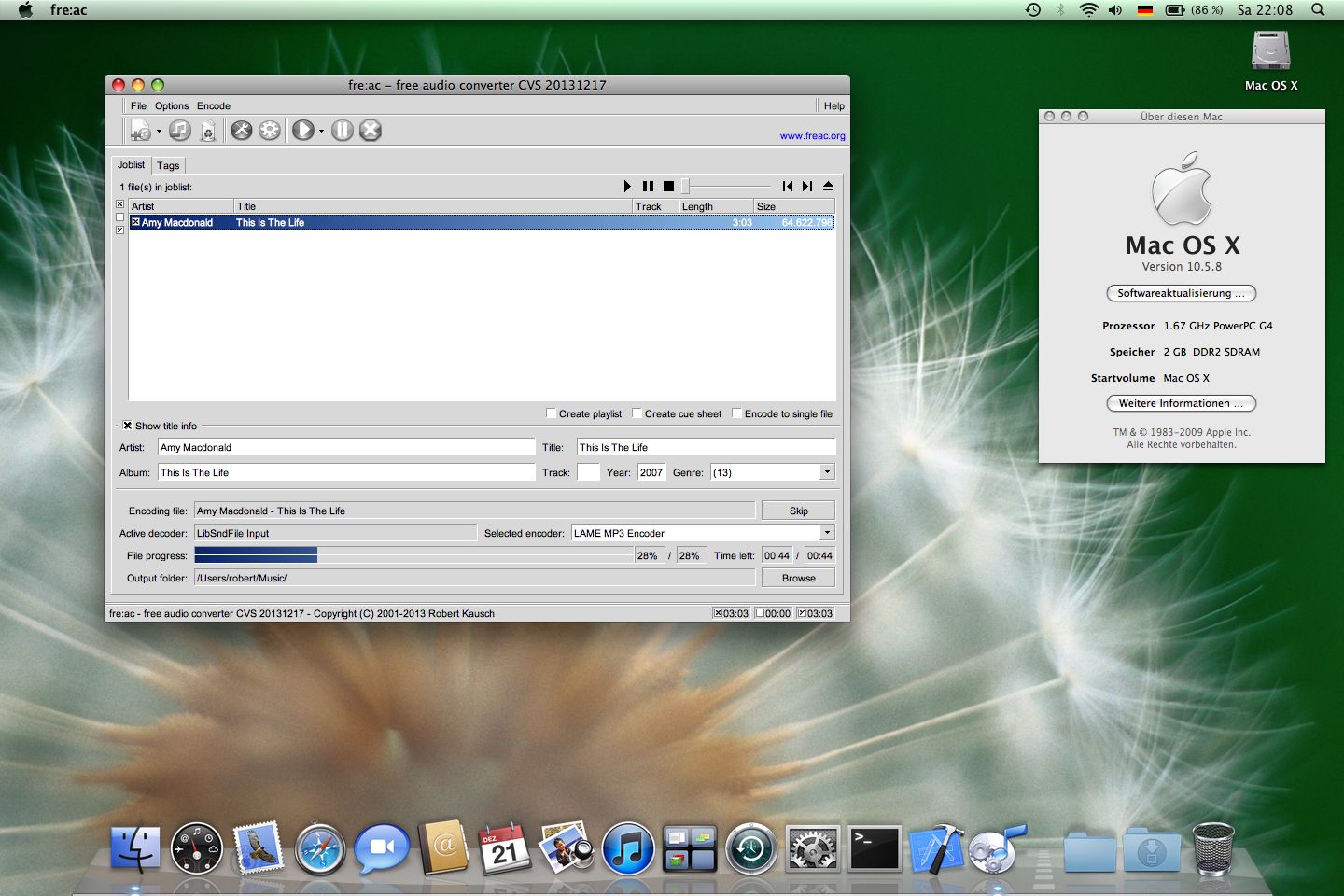Click the Mac OS X drive desktop icon
This screenshot has width=1344, height=896.
pyautogui.click(x=1271, y=60)
